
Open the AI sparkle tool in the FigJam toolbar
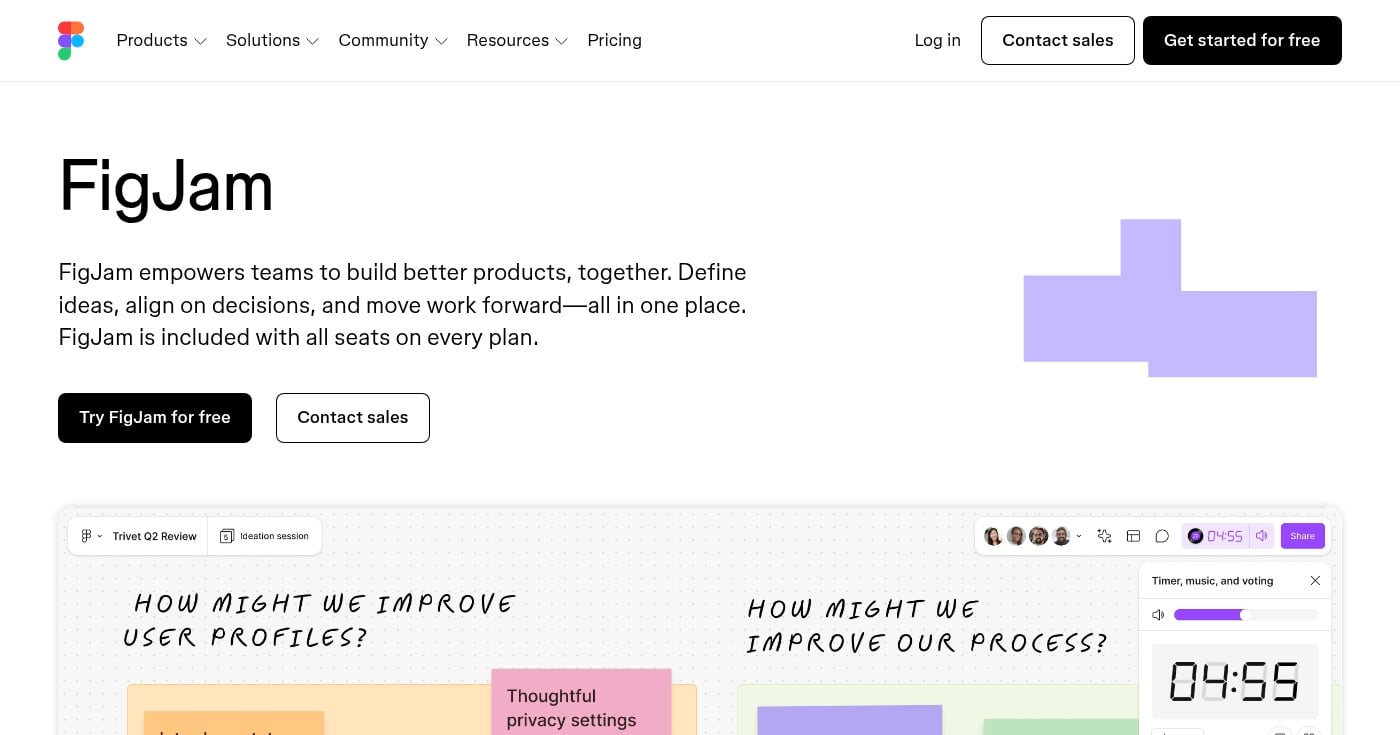point(1104,535)
